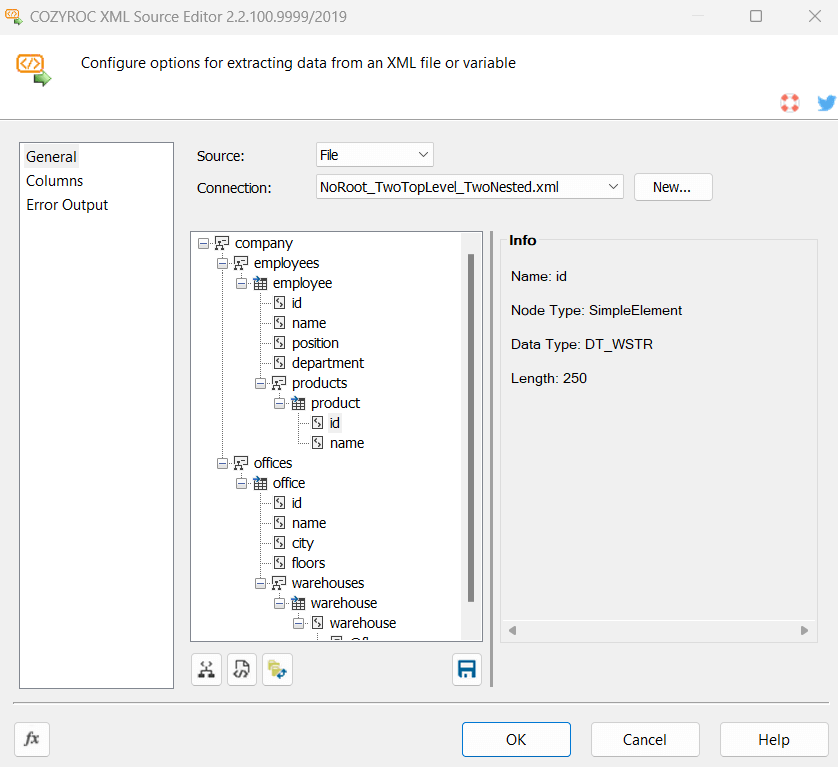The width and height of the screenshot is (838, 767).
Task: Click the XML Source Editor header icon
Action: 33,70
